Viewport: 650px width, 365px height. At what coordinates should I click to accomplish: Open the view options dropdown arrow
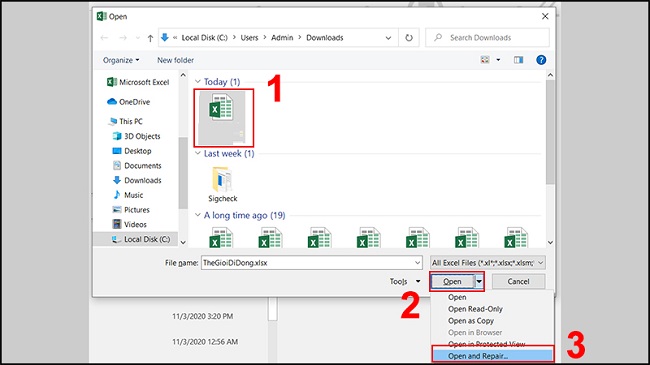[x=498, y=60]
